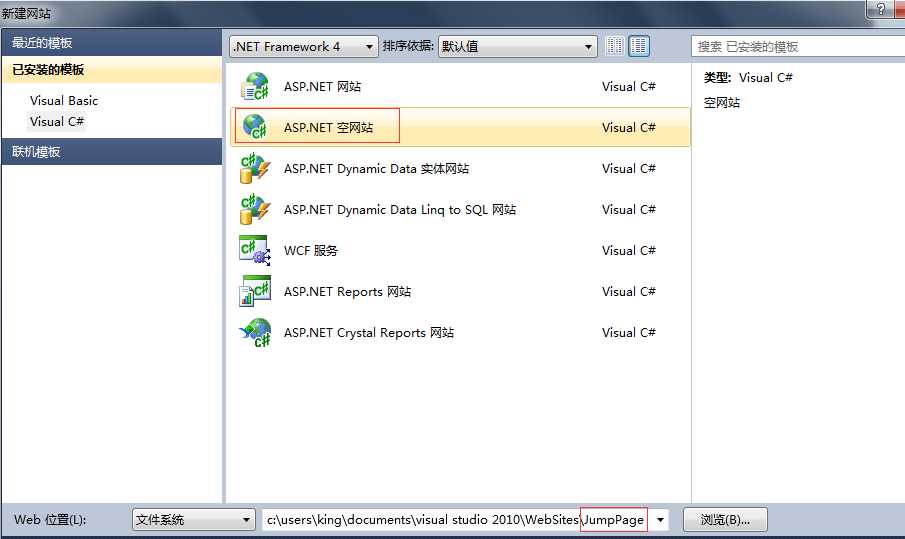Viewport: 905px width, 539px height.
Task: Select the ASP.NET Crystal Reports 网站 name
Action: (369, 332)
